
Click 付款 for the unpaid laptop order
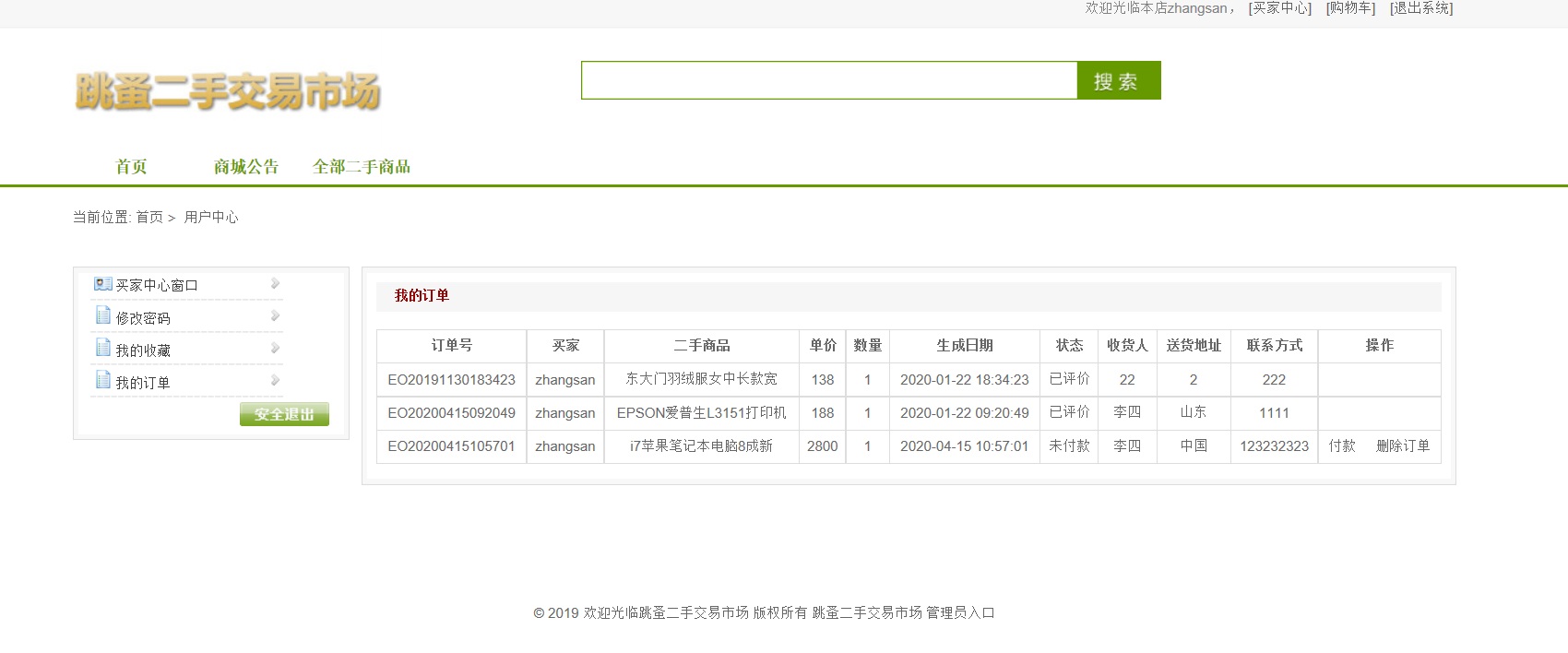tap(1342, 446)
